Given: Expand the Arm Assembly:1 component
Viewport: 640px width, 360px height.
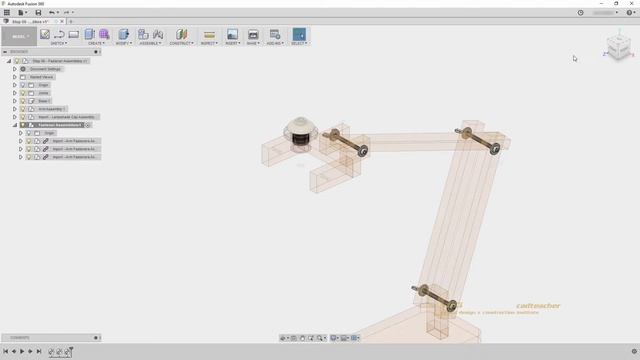Looking at the screenshot, I should [x=15, y=109].
